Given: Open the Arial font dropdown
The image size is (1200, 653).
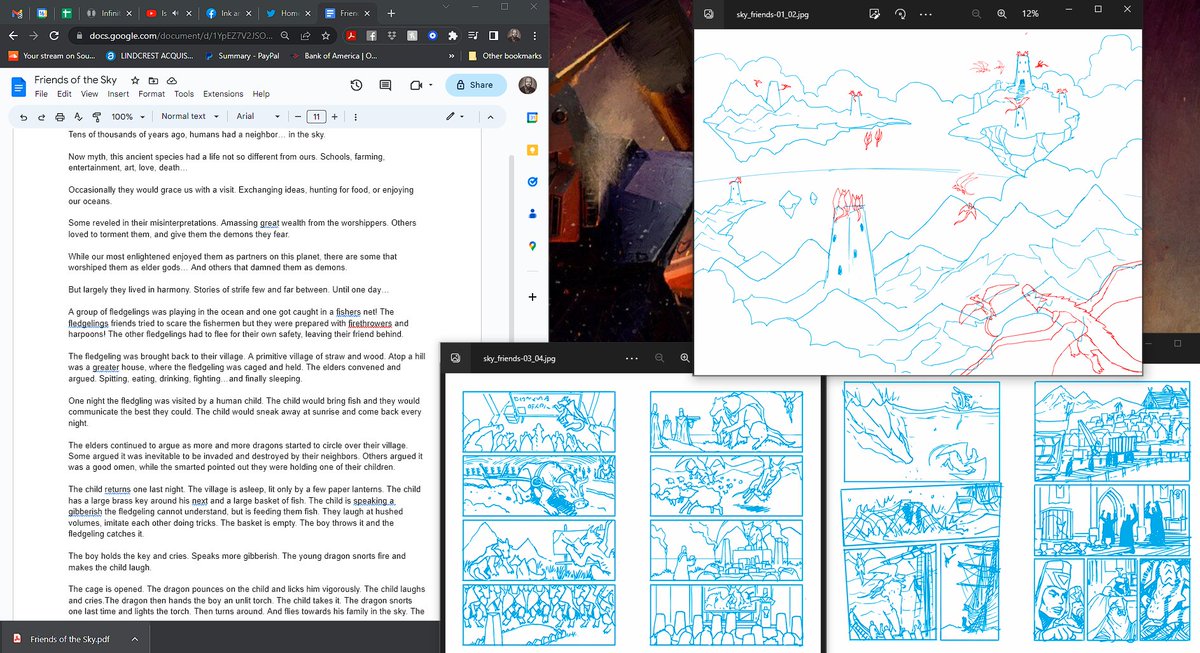Looking at the screenshot, I should 256,116.
